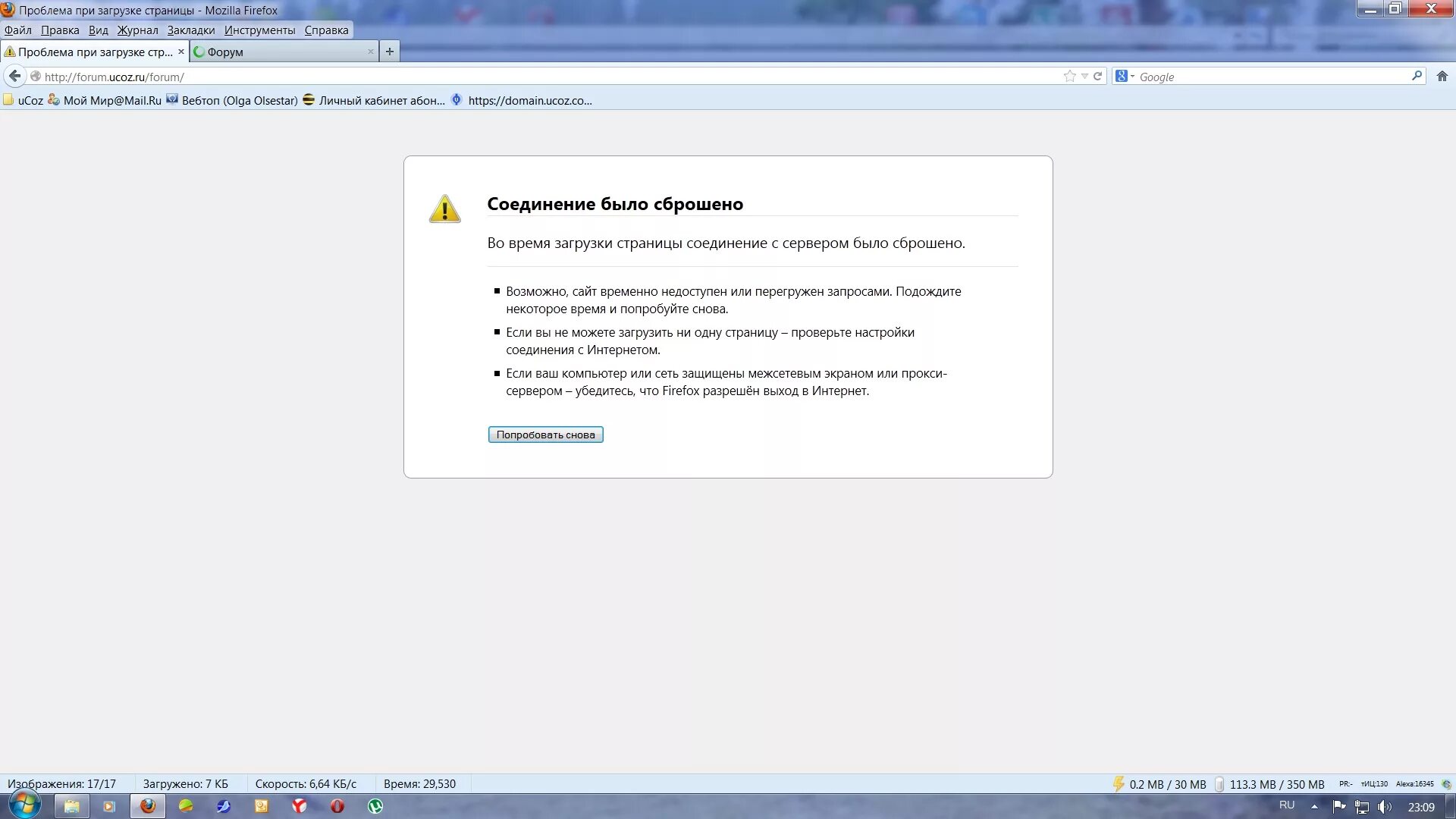The height and width of the screenshot is (819, 1456).
Task: Click the Alexa:16345 status bar indicator
Action: point(1415,784)
